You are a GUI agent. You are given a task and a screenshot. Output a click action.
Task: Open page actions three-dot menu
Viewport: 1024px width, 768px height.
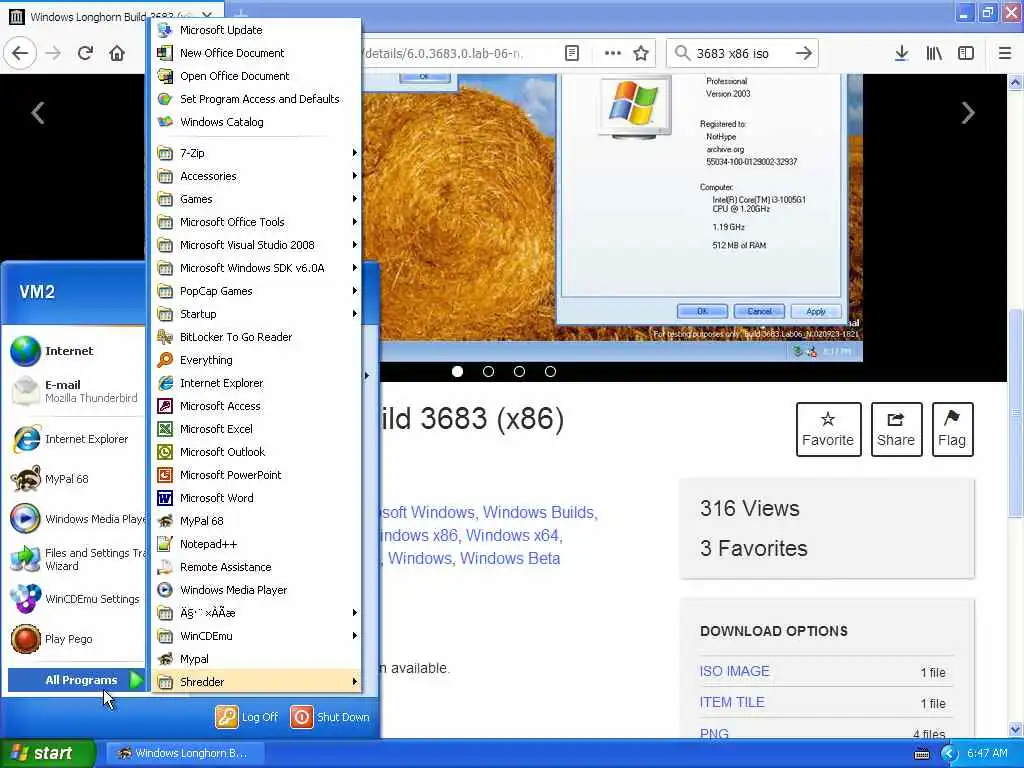613,53
